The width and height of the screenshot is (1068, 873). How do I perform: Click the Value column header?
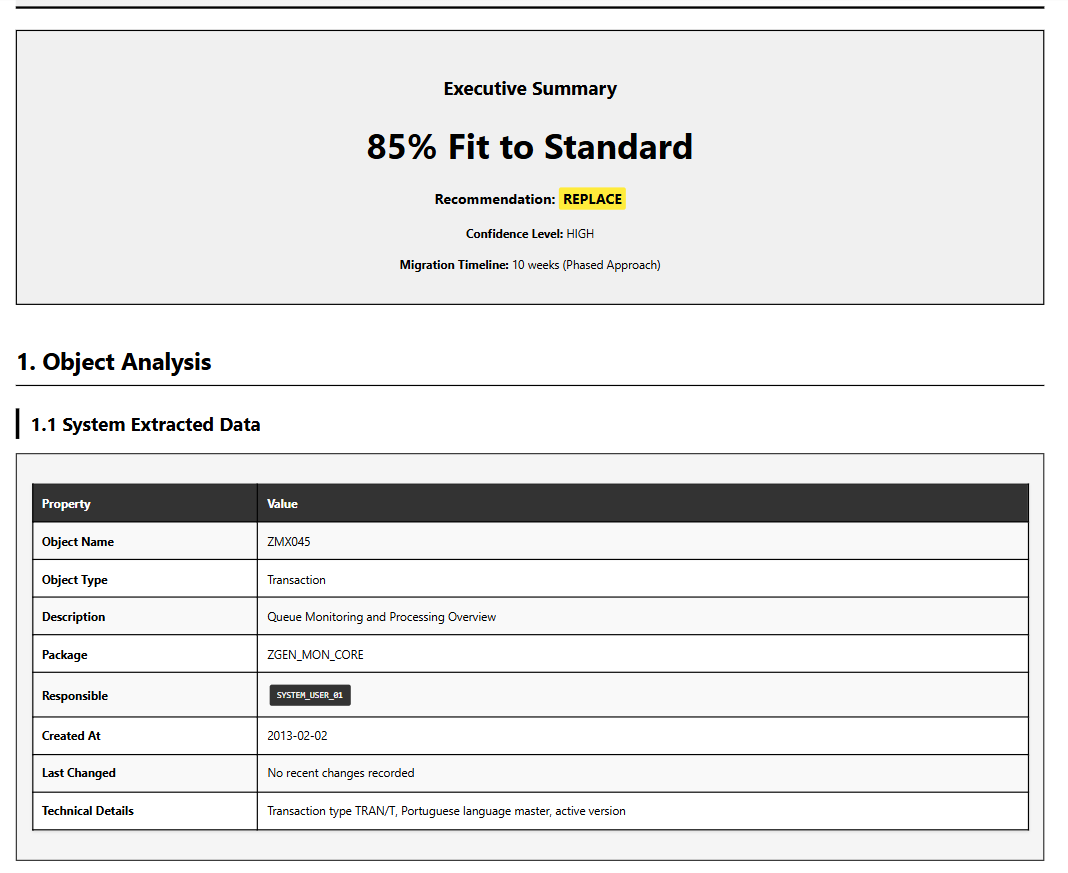click(x=282, y=504)
